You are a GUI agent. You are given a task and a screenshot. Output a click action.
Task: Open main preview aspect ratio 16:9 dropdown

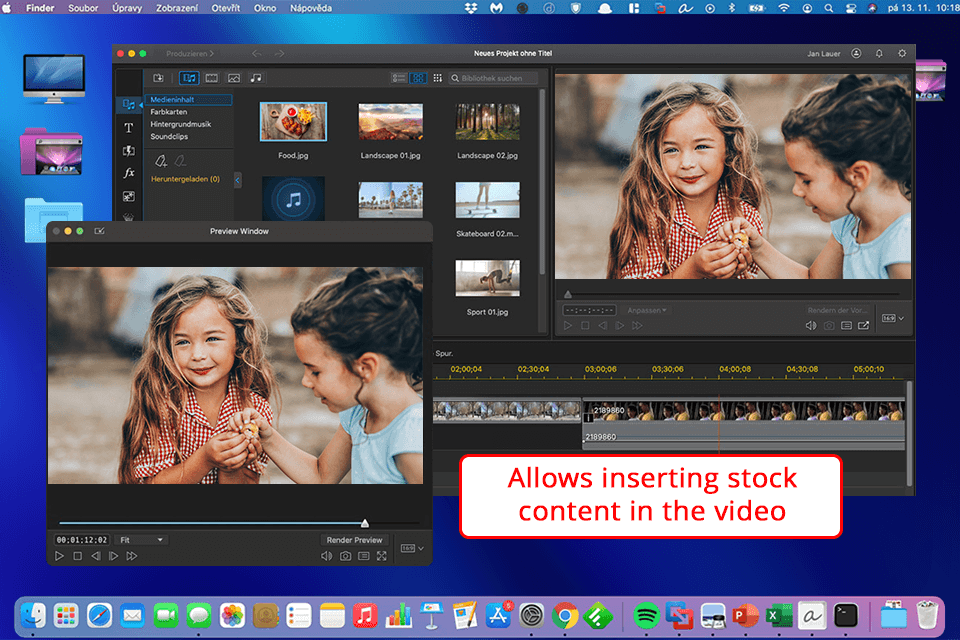[x=893, y=318]
